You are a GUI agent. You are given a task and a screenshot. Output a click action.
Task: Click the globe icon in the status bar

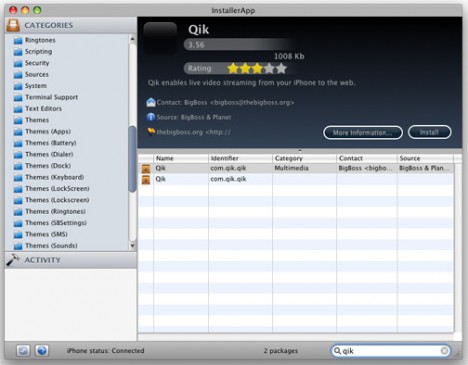(x=42, y=351)
